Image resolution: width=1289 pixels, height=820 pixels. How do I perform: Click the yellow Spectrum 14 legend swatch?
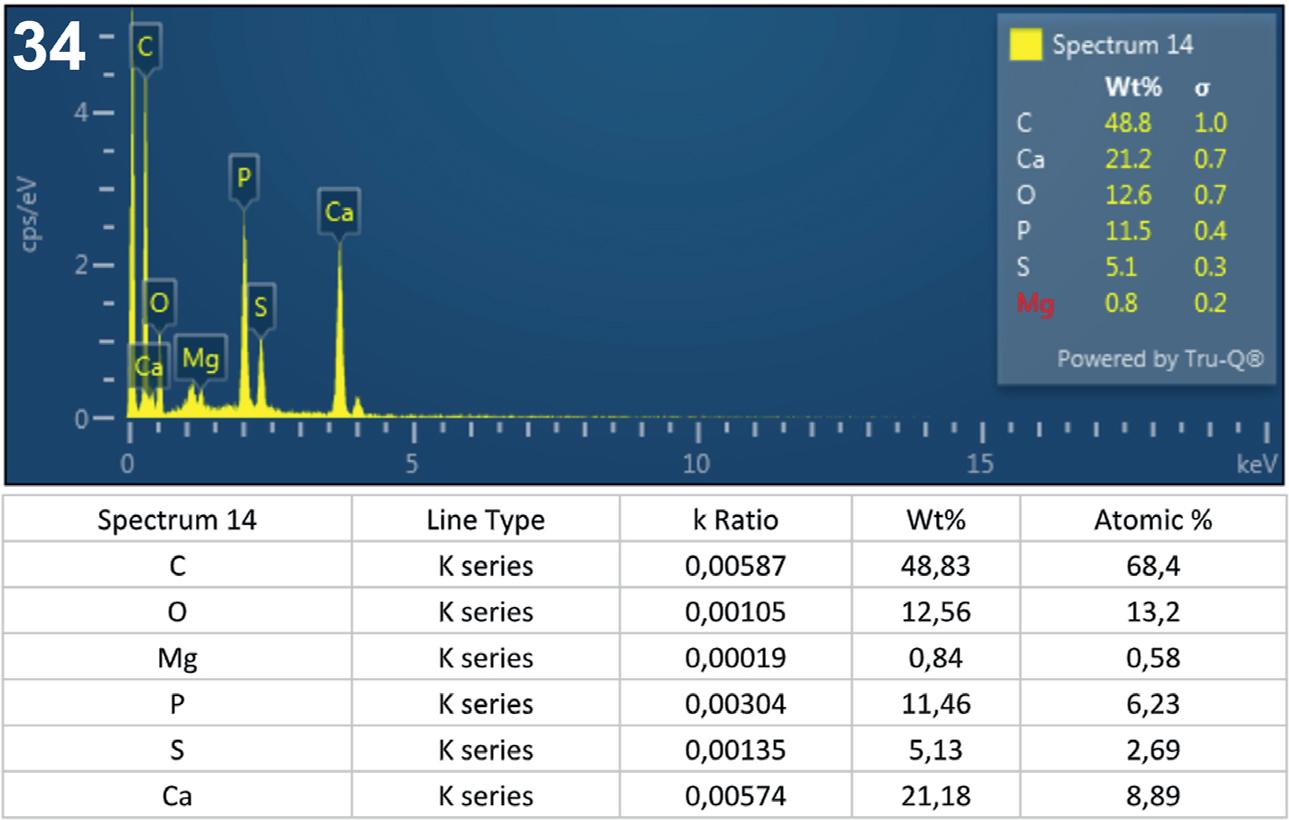tap(1026, 45)
